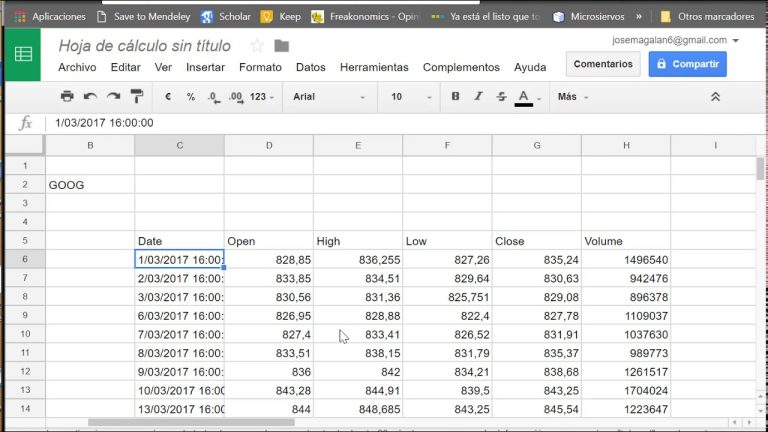Viewport: 768px width, 432px height.
Task: Star the spreadsheet document
Action: coord(257,46)
